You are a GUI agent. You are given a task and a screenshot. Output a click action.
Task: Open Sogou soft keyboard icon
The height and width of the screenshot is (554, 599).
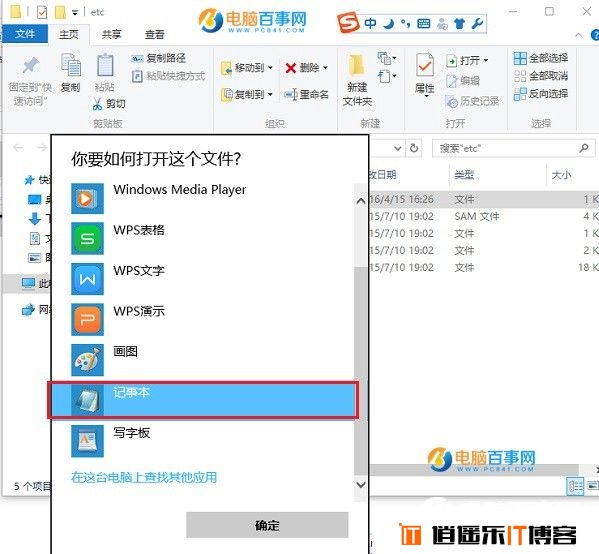point(424,24)
